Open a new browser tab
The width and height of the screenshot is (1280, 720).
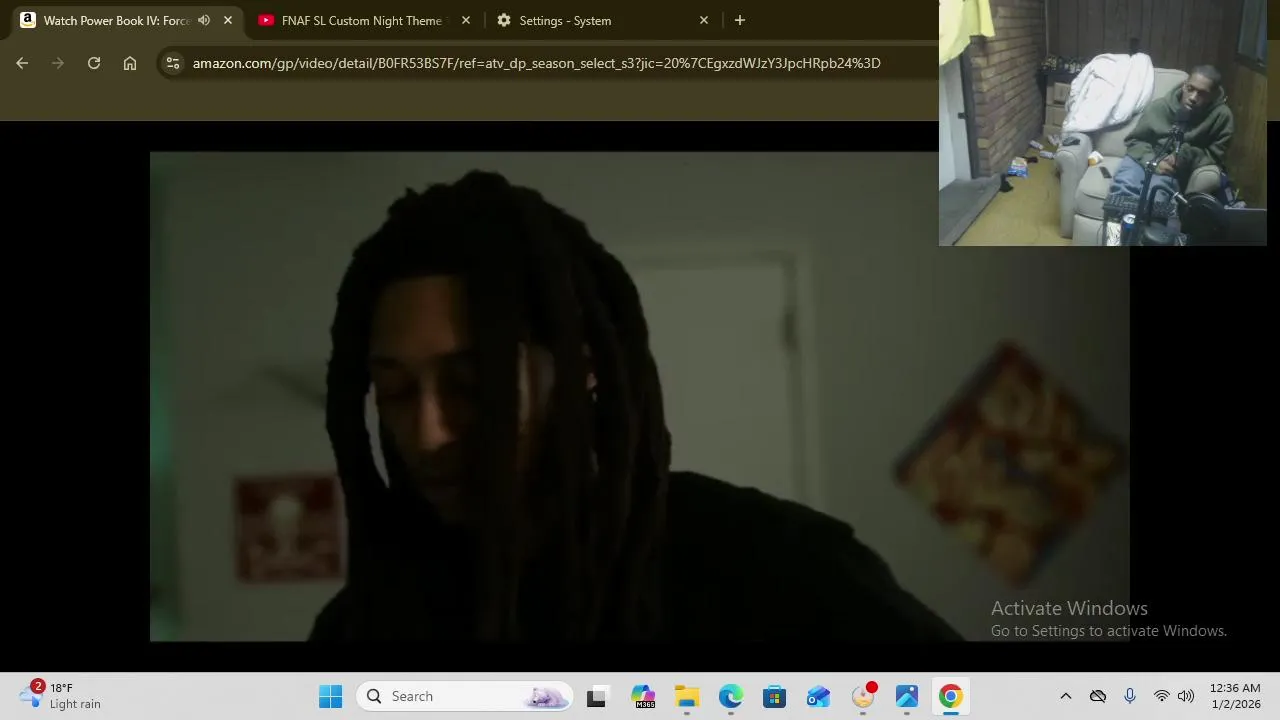tap(740, 20)
